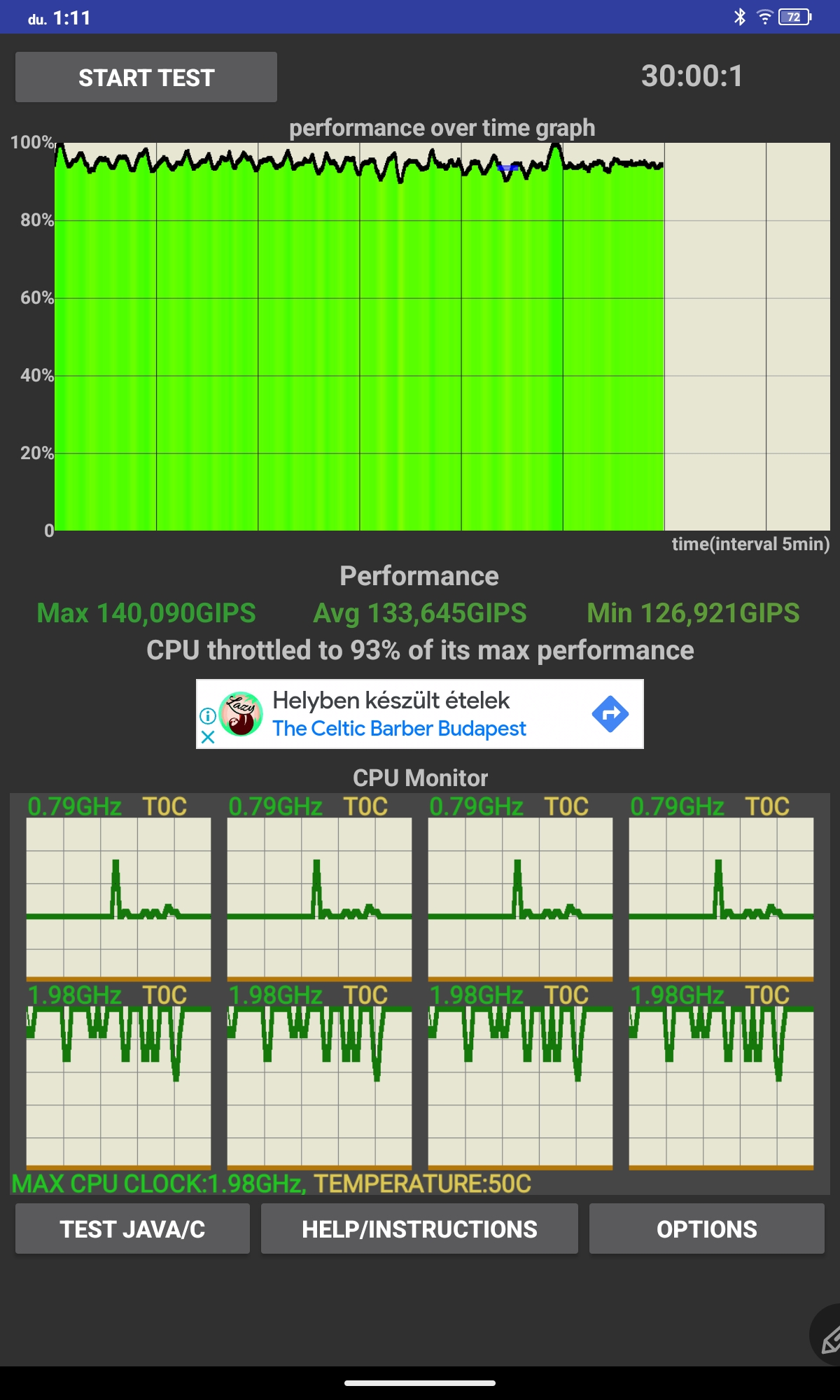
Task: Tap the Bluetooth status icon
Action: [x=740, y=17]
